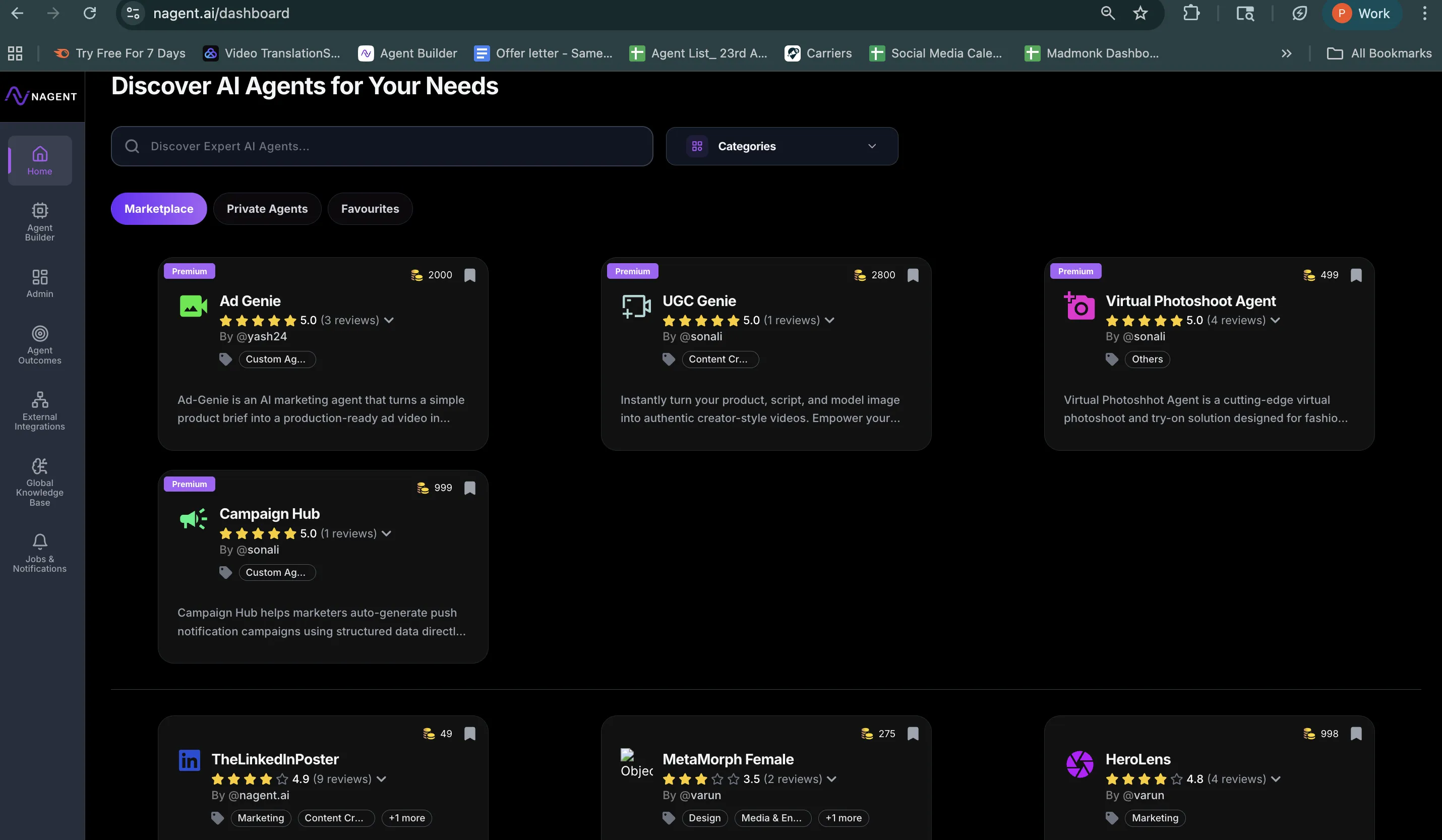This screenshot has height=840, width=1442.
Task: Open Agent Builder bookmark
Action: coord(407,53)
